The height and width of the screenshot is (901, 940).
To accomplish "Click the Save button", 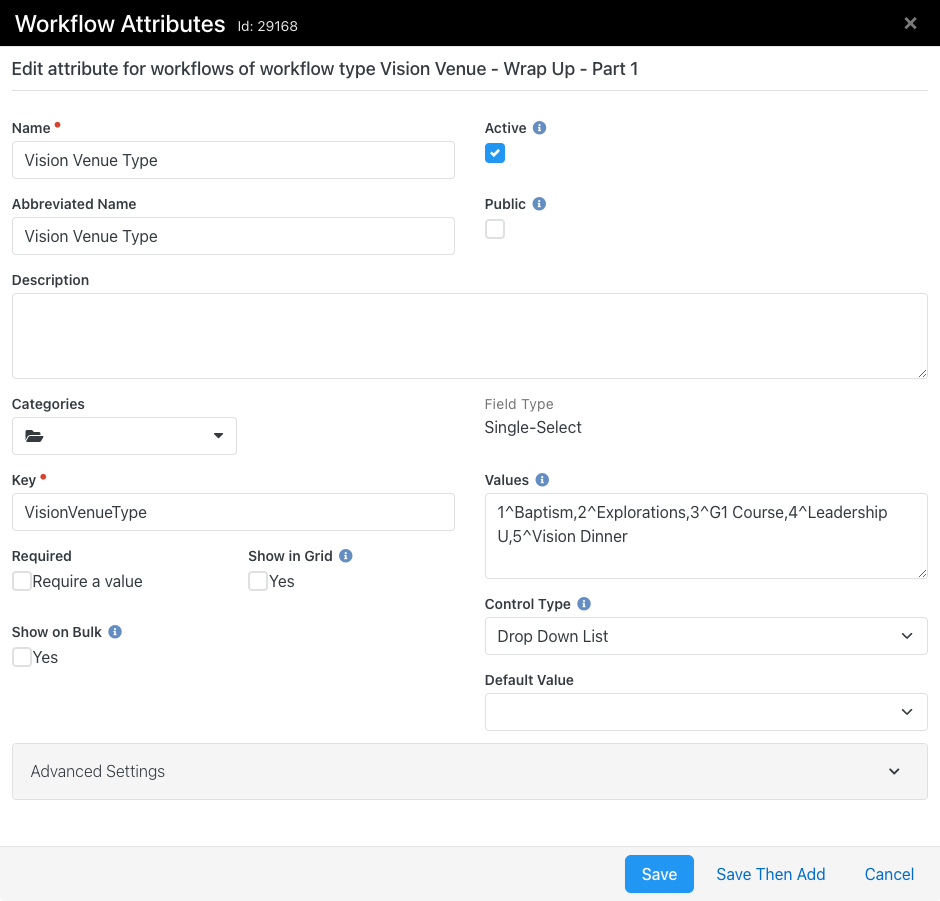I will pos(659,874).
